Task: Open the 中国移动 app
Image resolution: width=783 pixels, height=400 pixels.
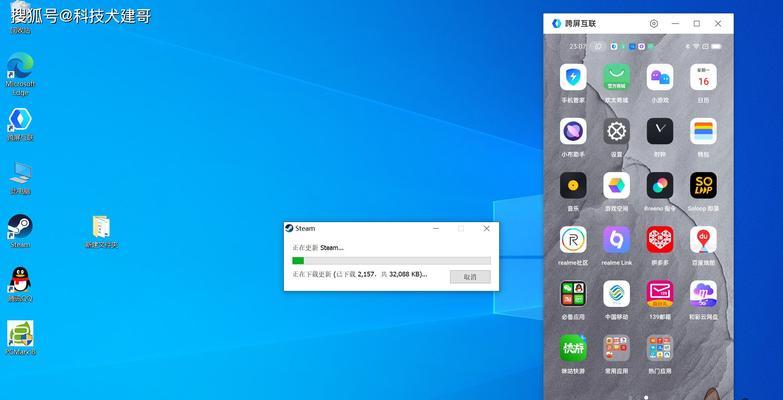Action: click(x=616, y=294)
